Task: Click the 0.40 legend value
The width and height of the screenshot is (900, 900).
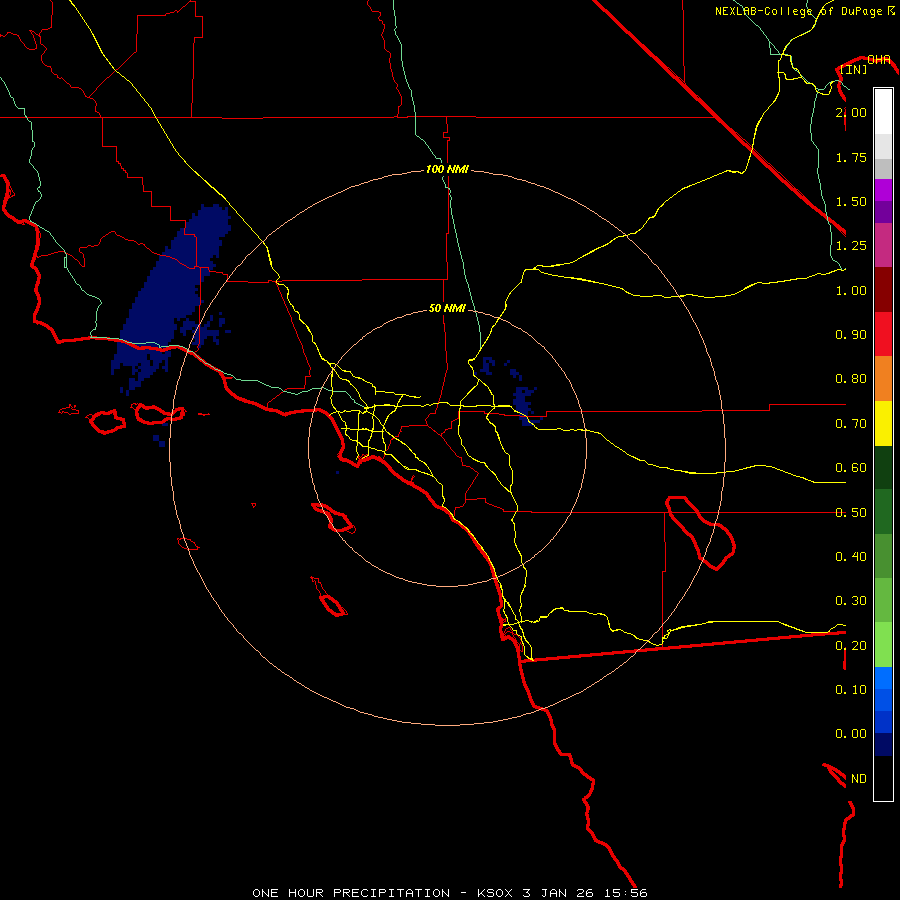Action: click(851, 557)
